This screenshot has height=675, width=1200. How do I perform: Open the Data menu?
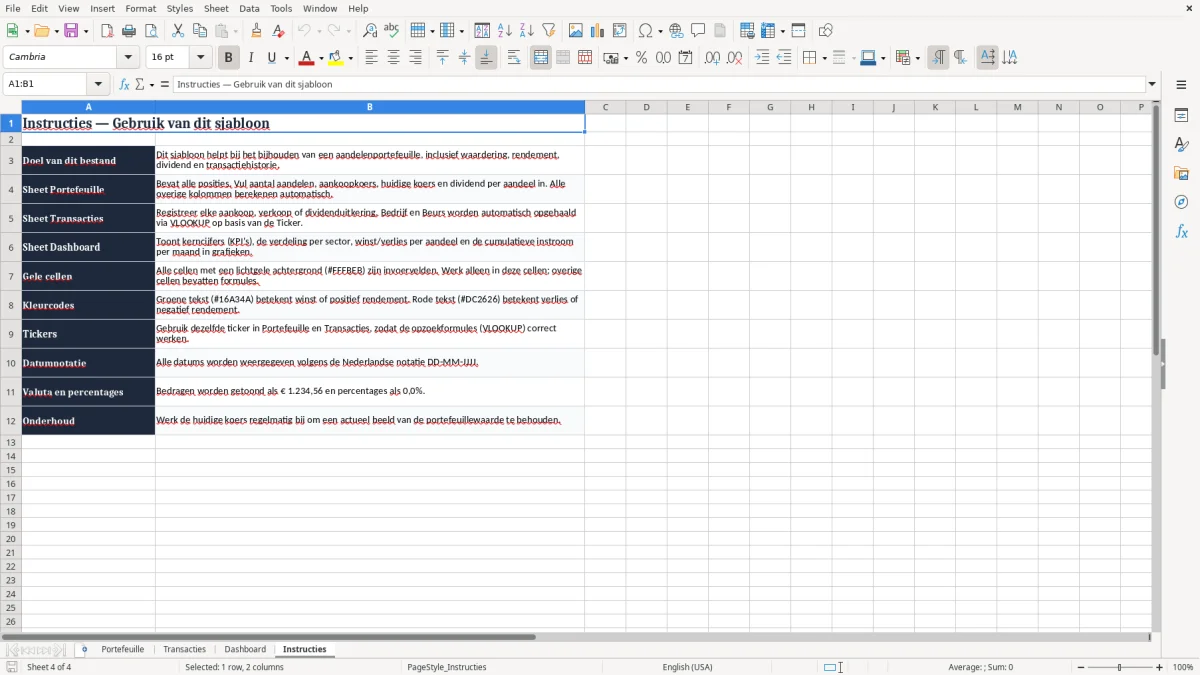[x=249, y=8]
